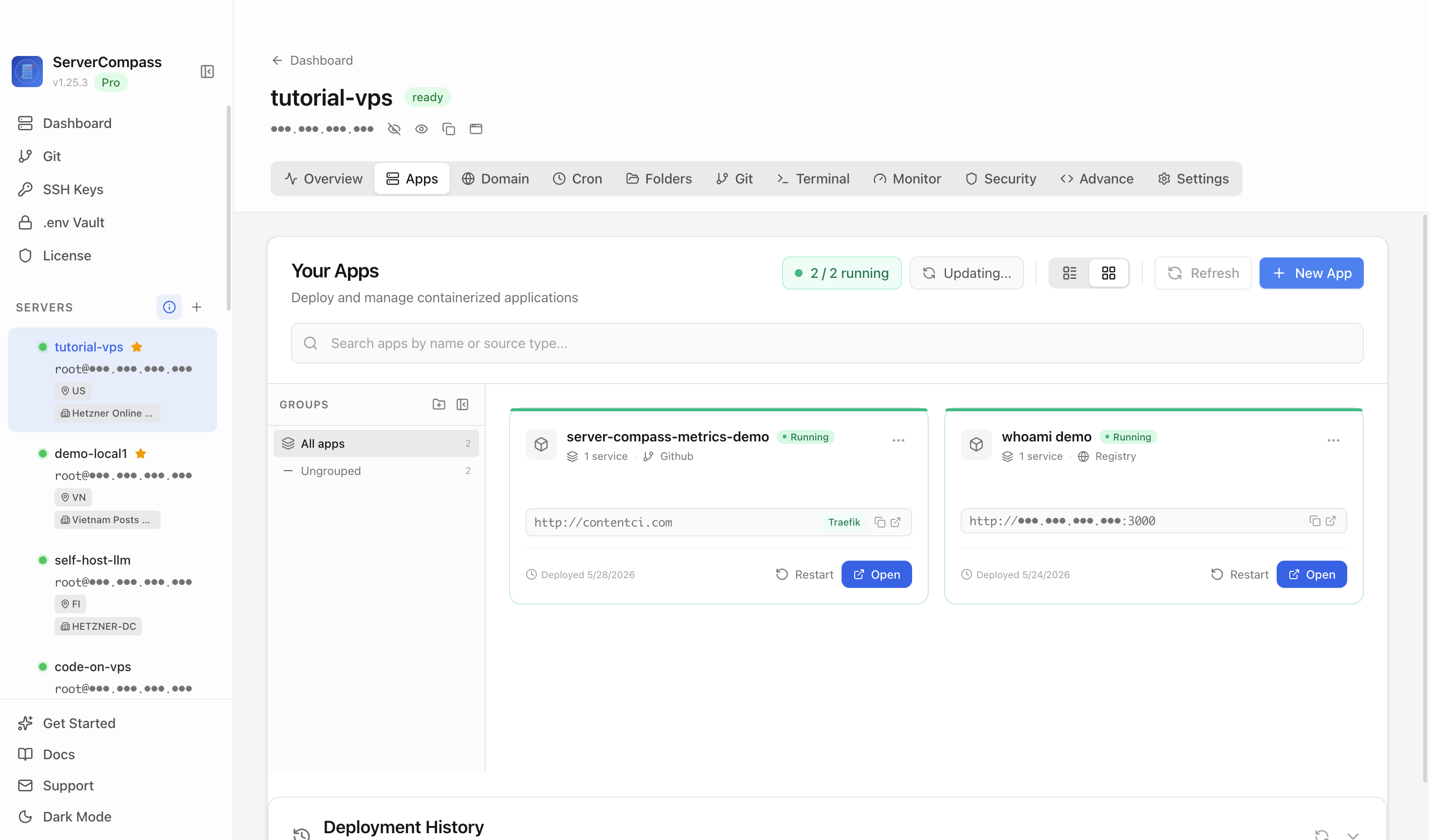Viewport: 1429px width, 840px height.
Task: Open contentci.com link in external browser
Action: click(x=896, y=522)
